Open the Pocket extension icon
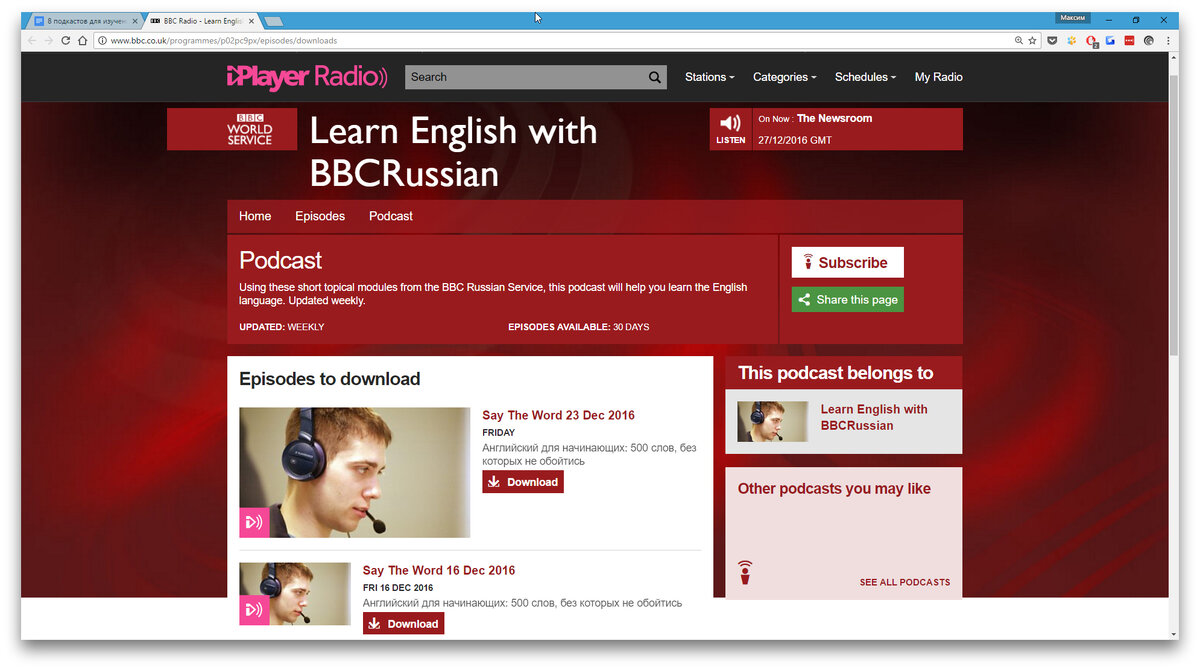 [x=1052, y=41]
